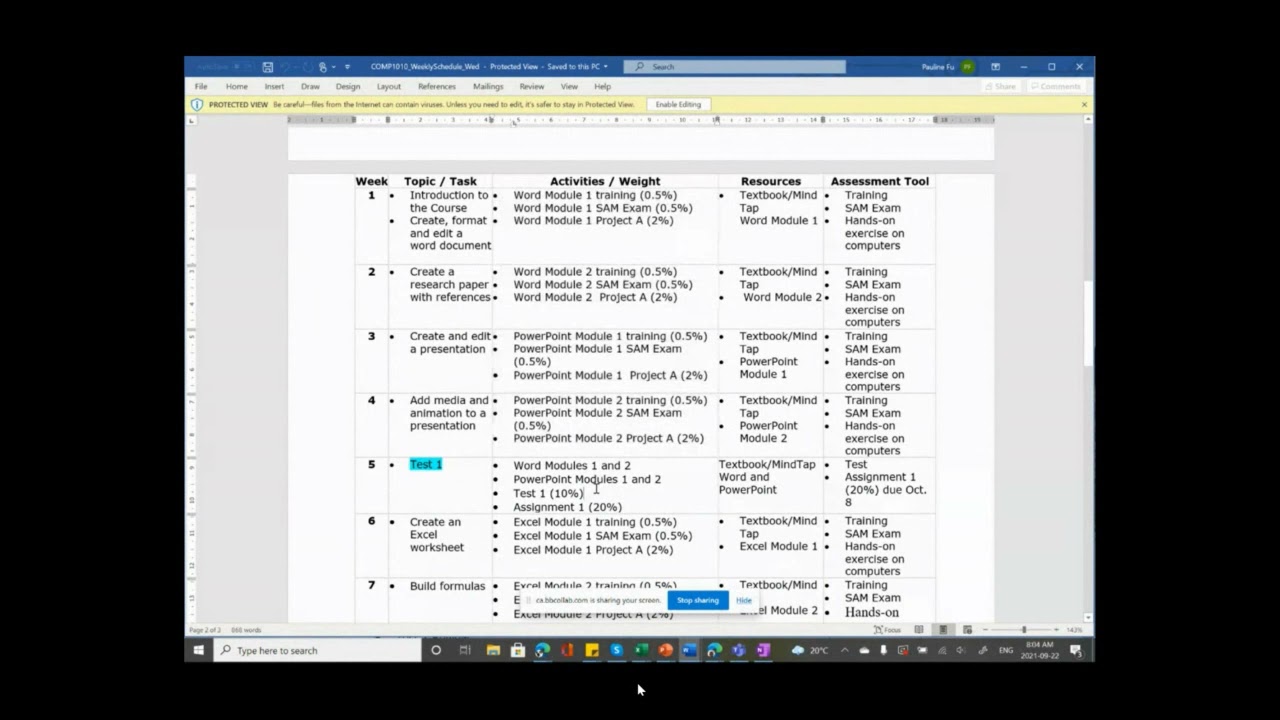This screenshot has height=720, width=1280.
Task: Open weather widget showing 20°C
Action: tap(810, 650)
